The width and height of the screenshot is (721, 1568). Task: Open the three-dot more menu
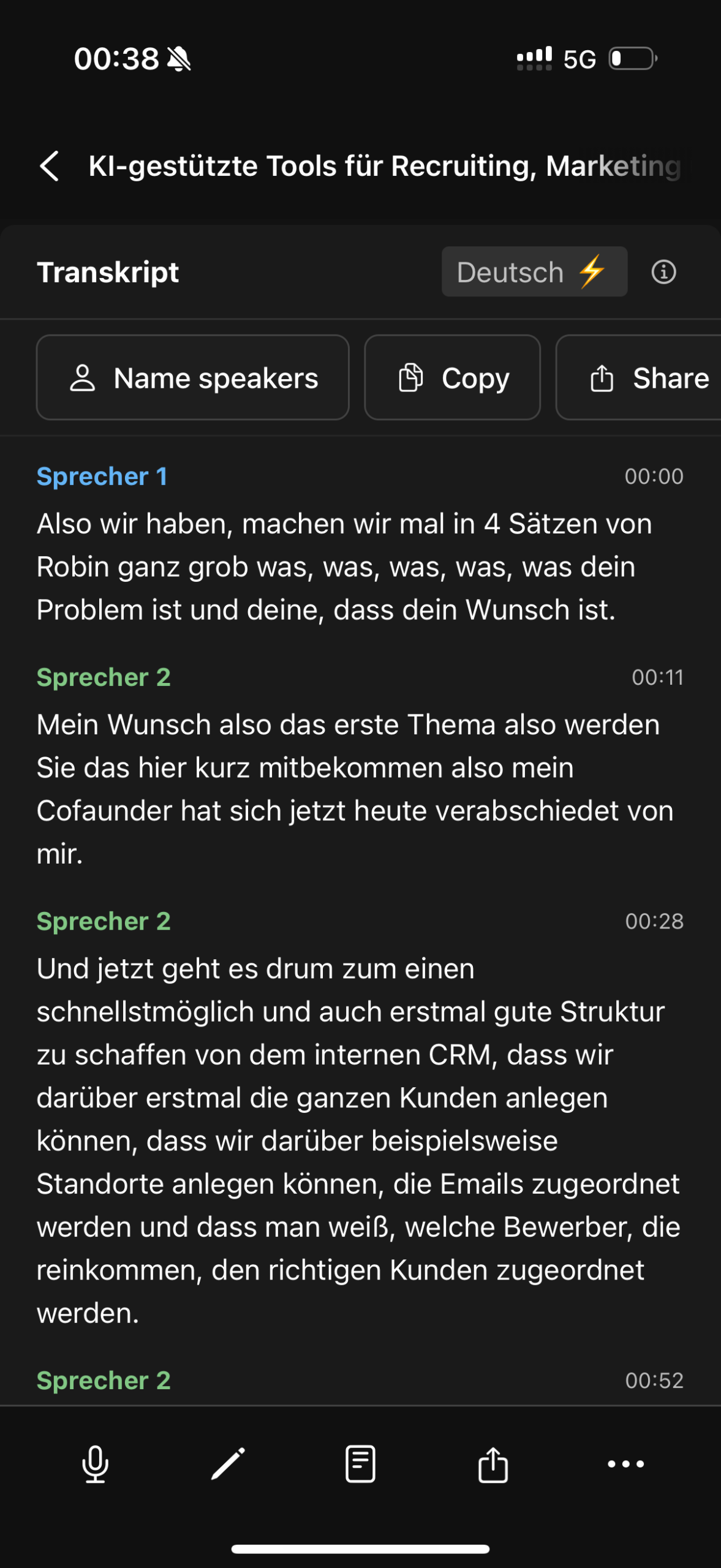pyautogui.click(x=625, y=1464)
